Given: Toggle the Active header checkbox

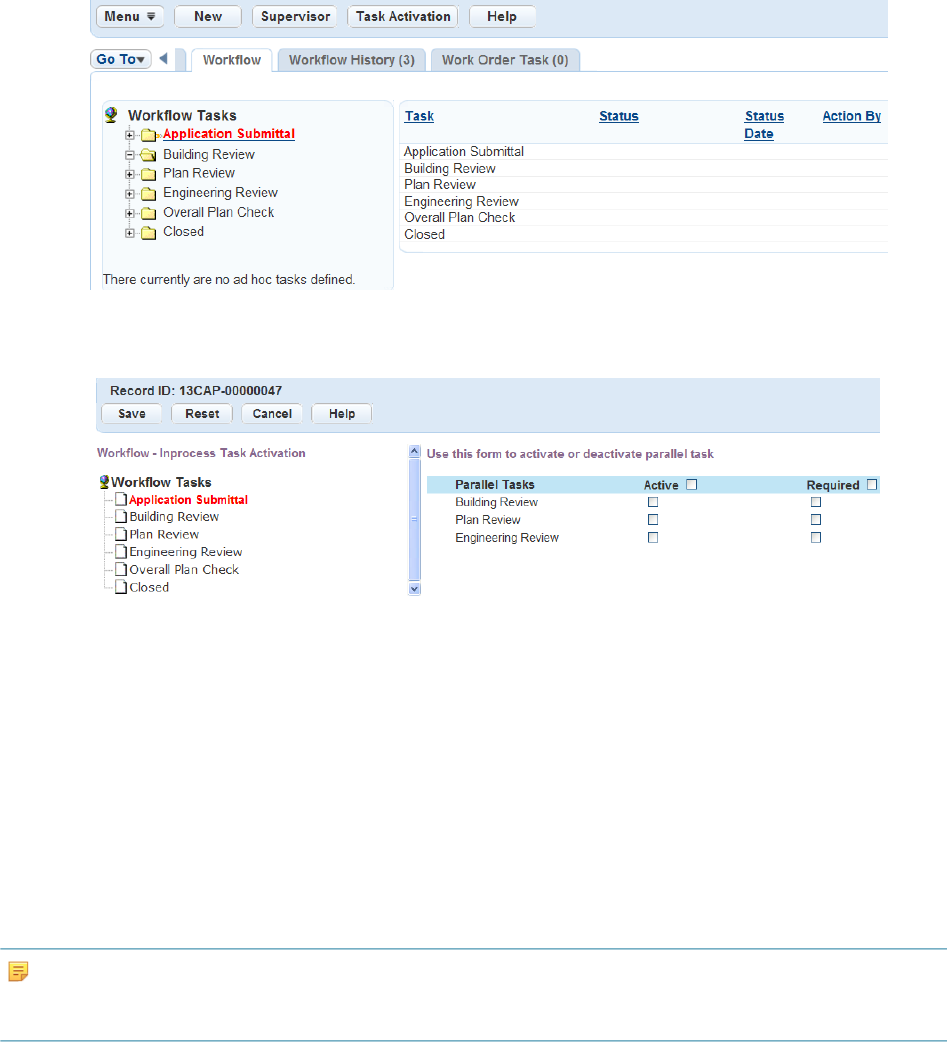Looking at the screenshot, I should pos(692,484).
